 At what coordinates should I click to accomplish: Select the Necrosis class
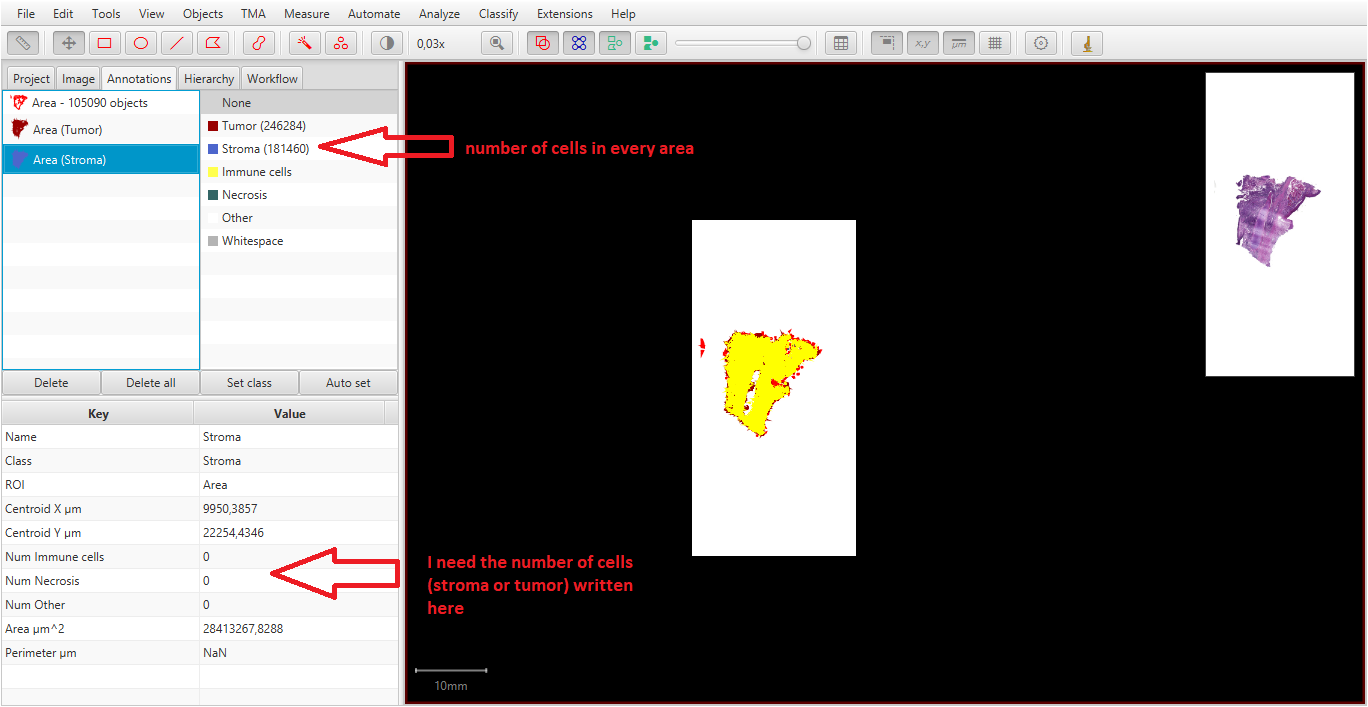(299, 195)
